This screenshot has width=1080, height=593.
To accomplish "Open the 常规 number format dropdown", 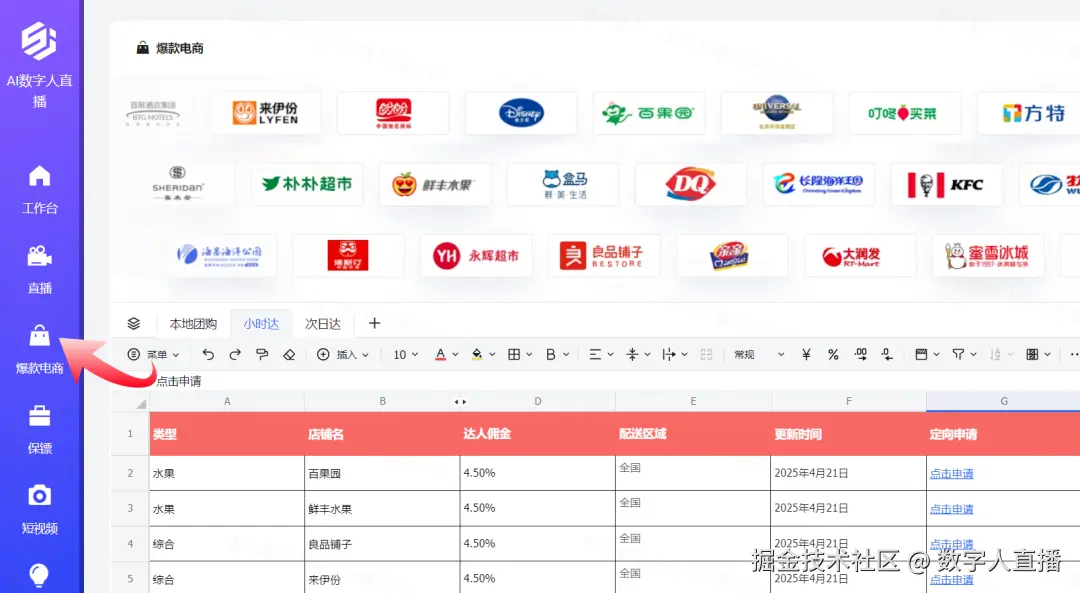I will (x=758, y=355).
